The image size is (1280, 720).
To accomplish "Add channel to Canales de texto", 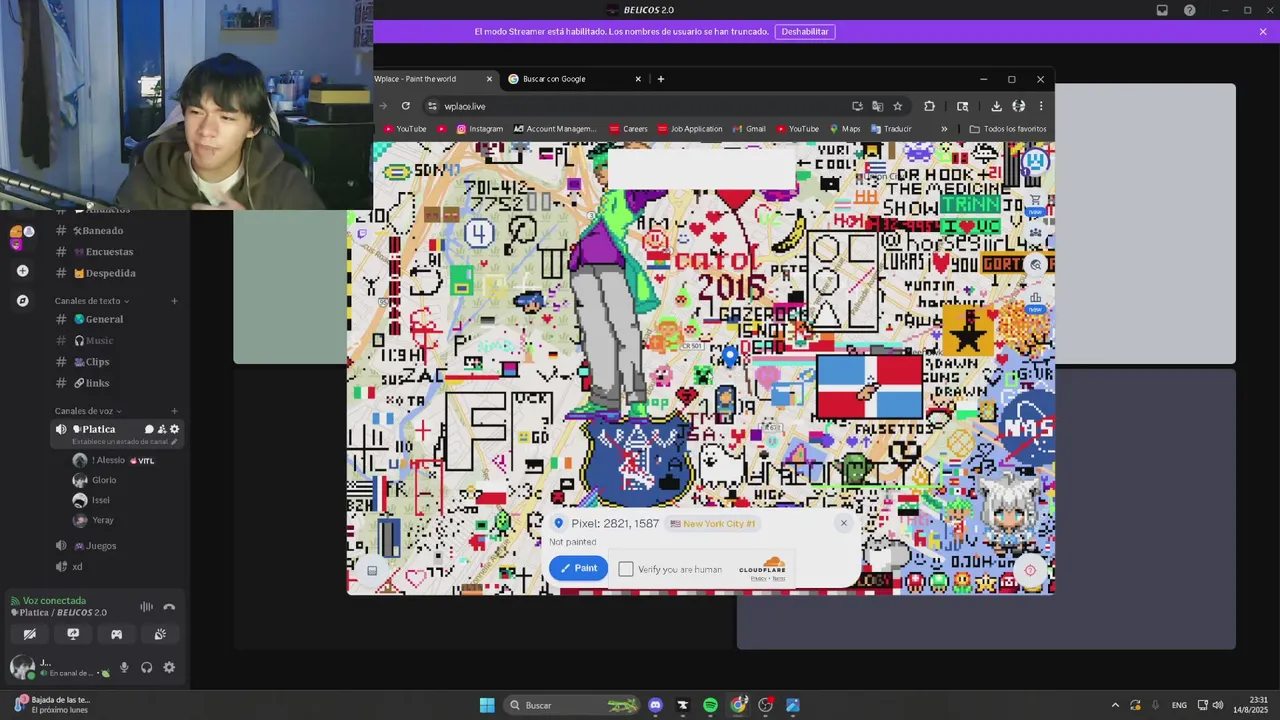I will (x=174, y=301).
